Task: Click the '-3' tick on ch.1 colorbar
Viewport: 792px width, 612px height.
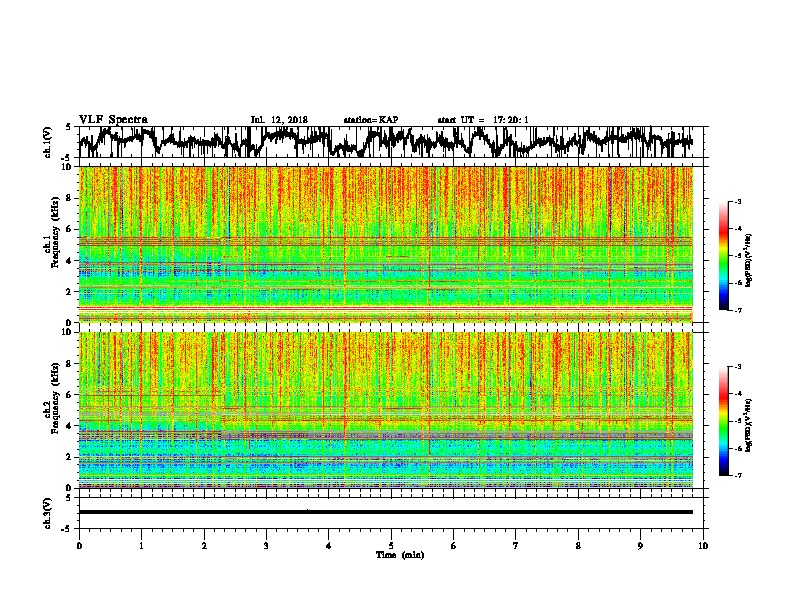Action: click(738, 201)
